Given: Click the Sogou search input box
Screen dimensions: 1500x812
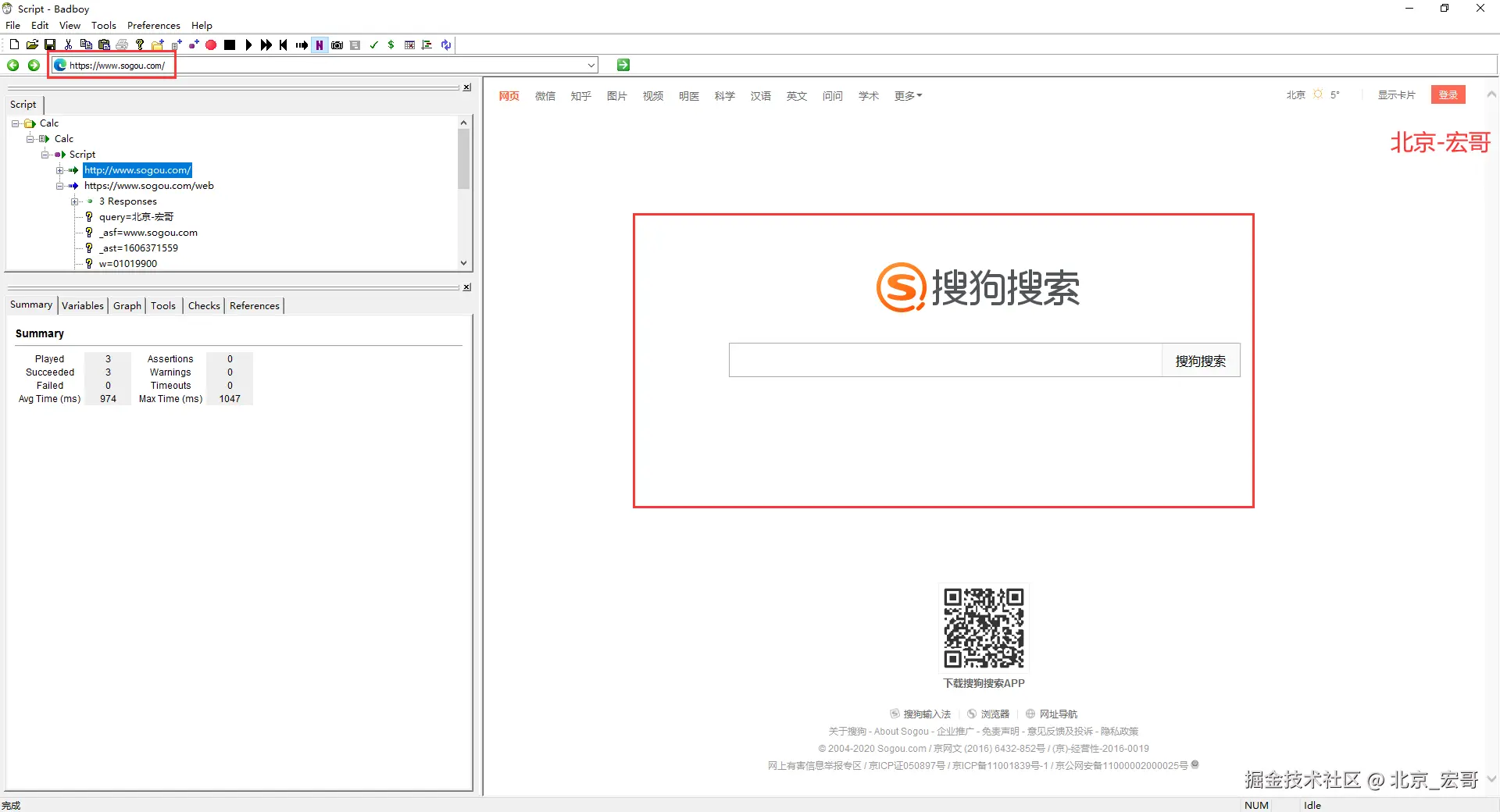Looking at the screenshot, I should coord(946,361).
